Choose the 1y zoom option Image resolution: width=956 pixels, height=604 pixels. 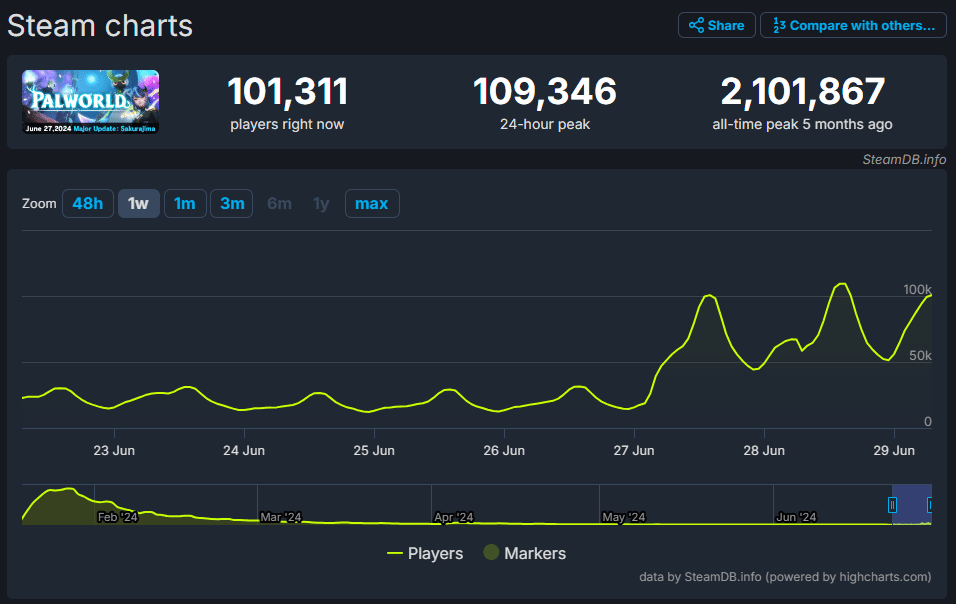point(321,204)
